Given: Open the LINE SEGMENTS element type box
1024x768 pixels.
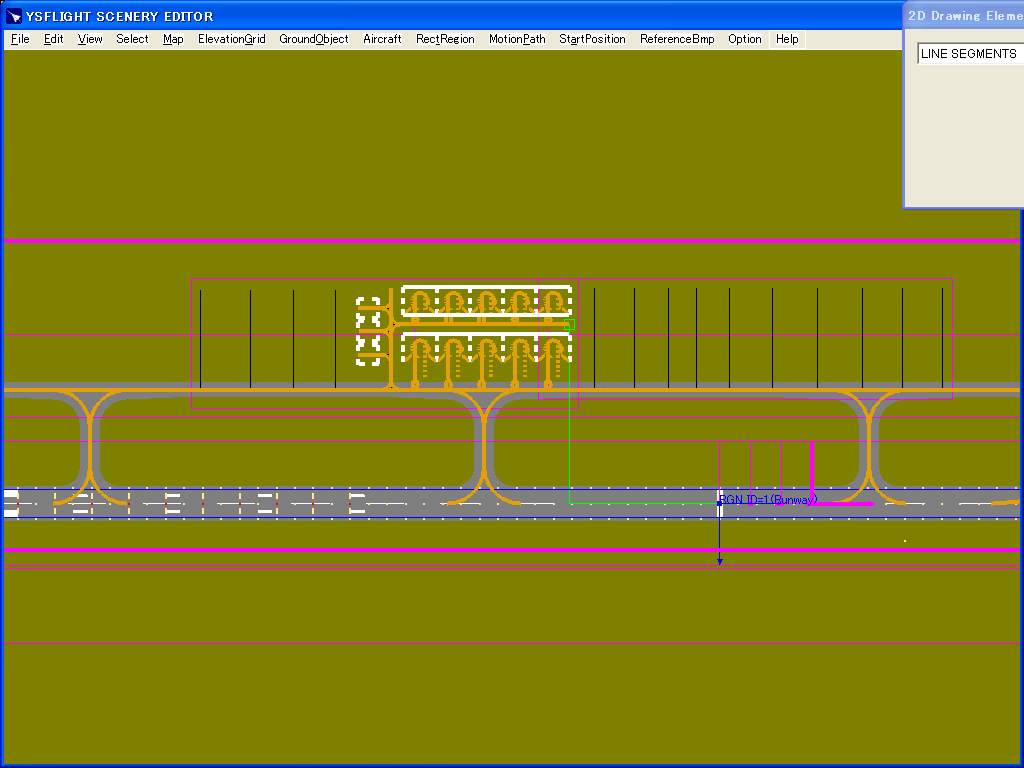Looking at the screenshot, I should click(x=970, y=54).
